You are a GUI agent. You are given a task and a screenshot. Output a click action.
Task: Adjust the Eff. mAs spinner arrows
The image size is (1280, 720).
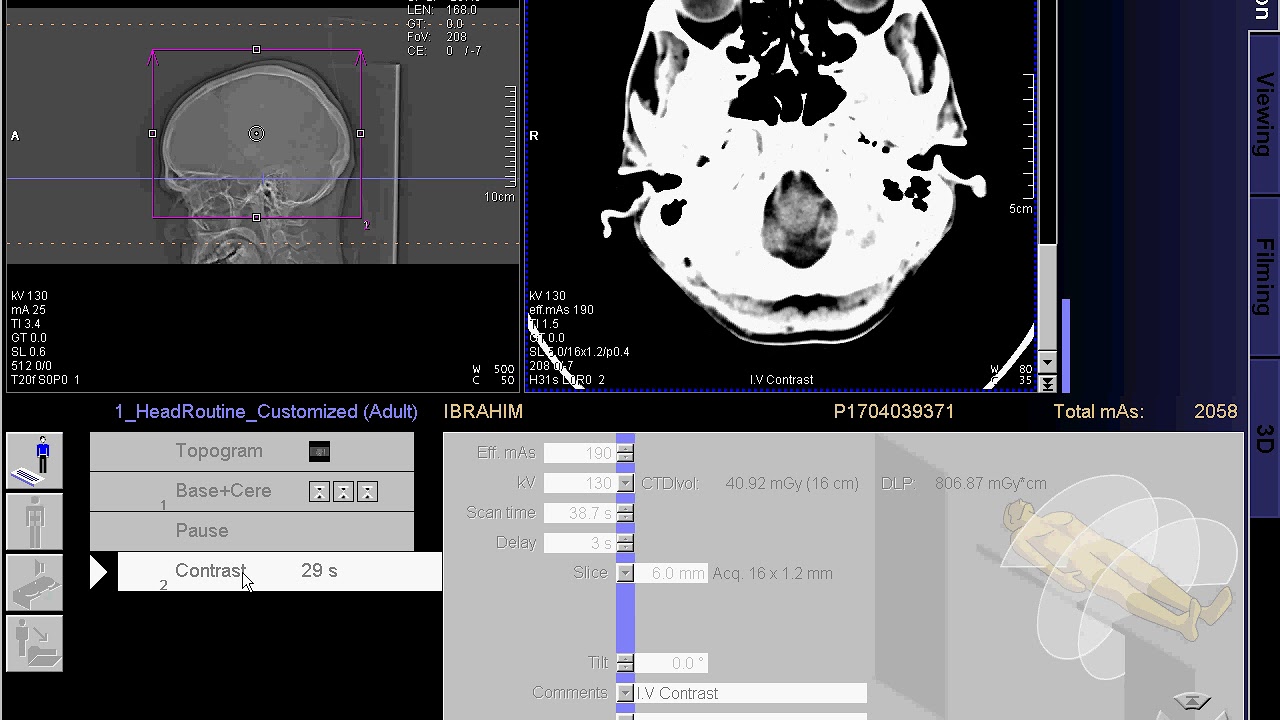pos(625,453)
